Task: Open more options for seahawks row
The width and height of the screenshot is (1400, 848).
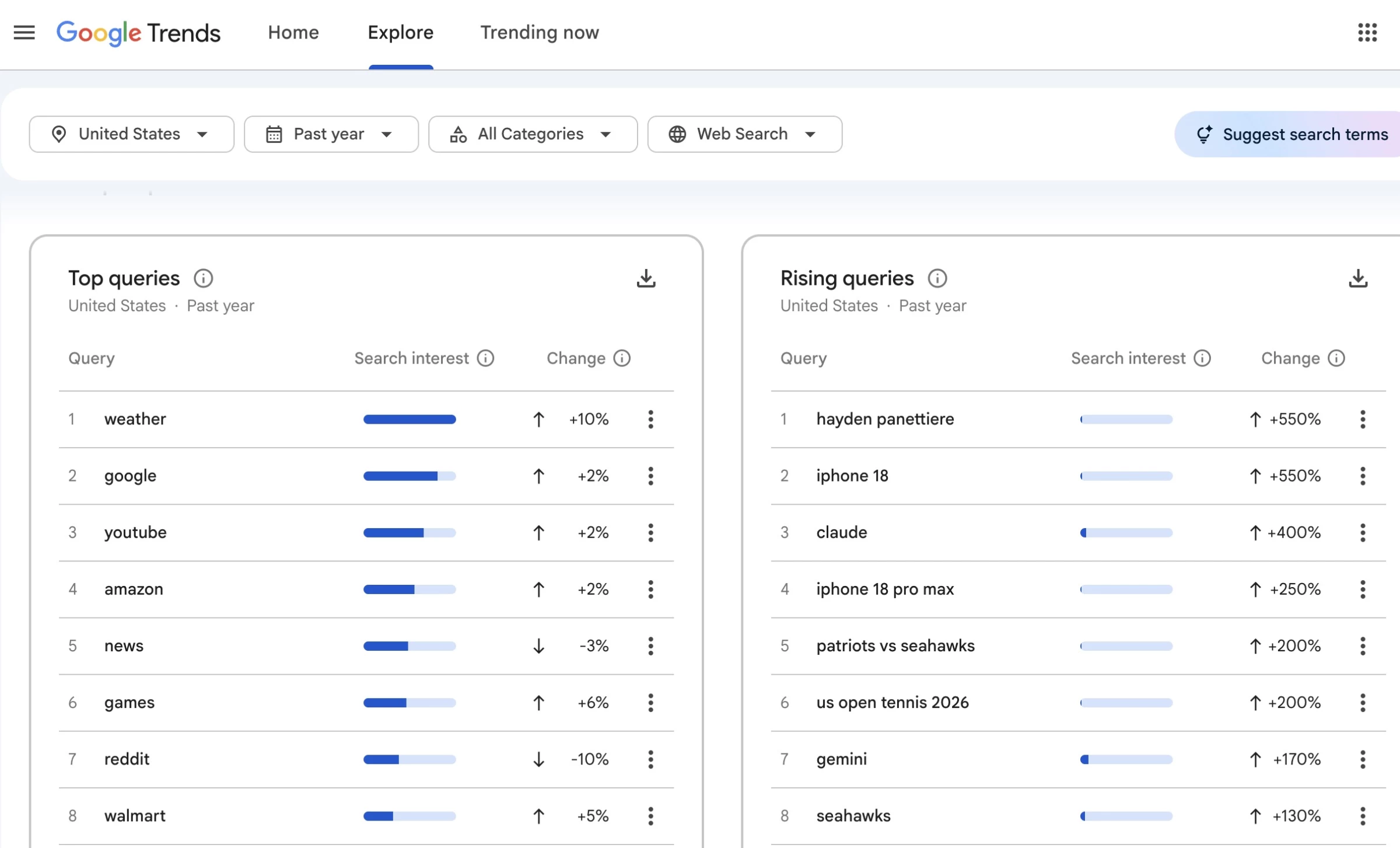Action: [x=1363, y=816]
